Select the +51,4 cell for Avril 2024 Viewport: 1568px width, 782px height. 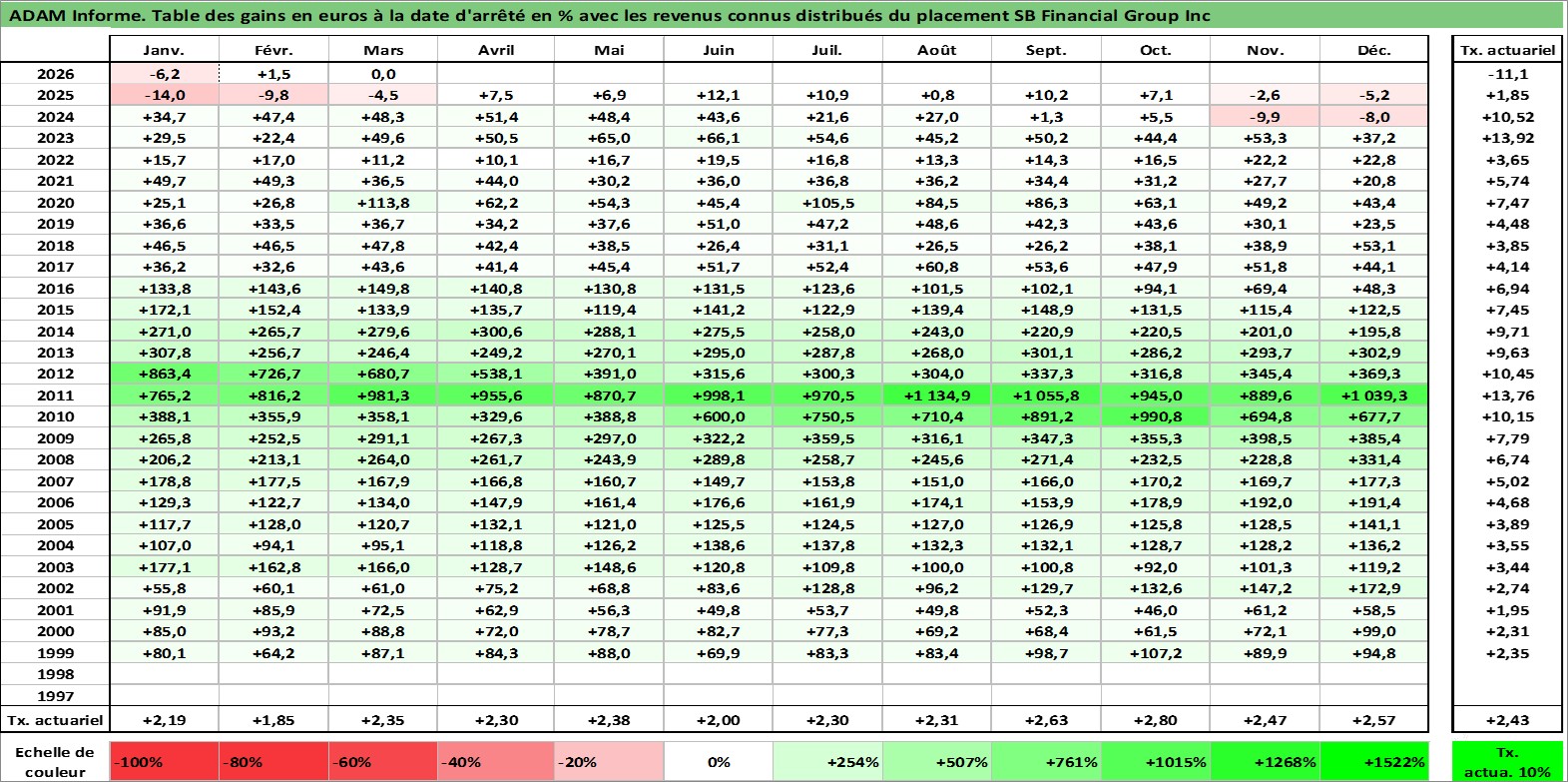click(x=496, y=117)
